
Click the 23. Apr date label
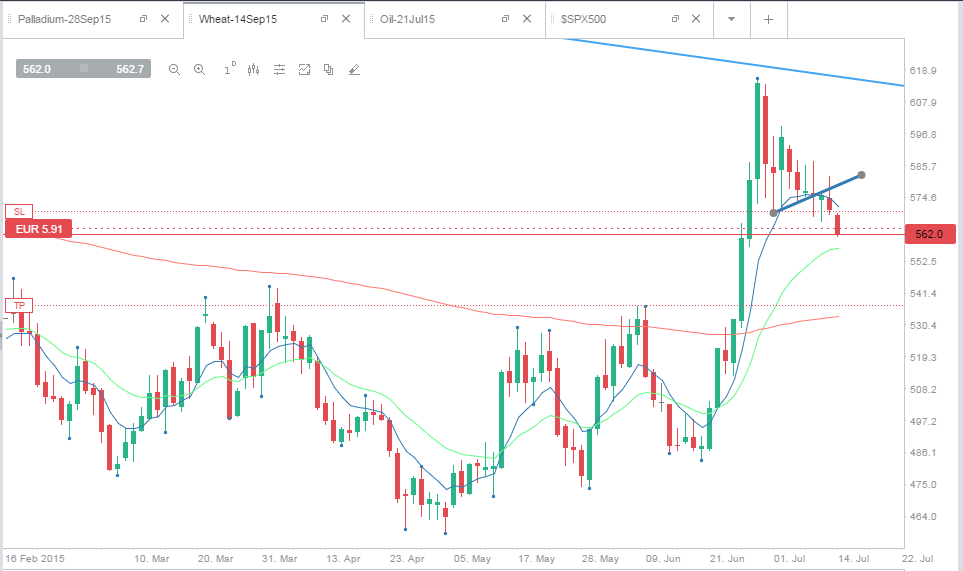407,559
